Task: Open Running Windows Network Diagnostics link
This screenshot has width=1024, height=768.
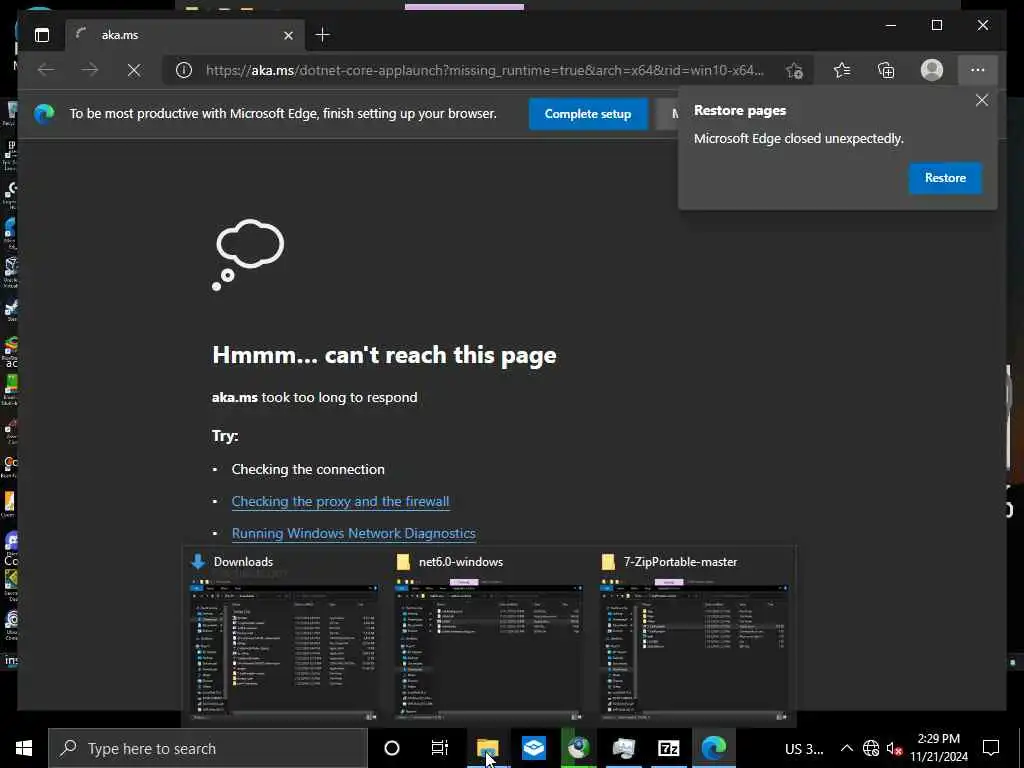Action: click(353, 534)
